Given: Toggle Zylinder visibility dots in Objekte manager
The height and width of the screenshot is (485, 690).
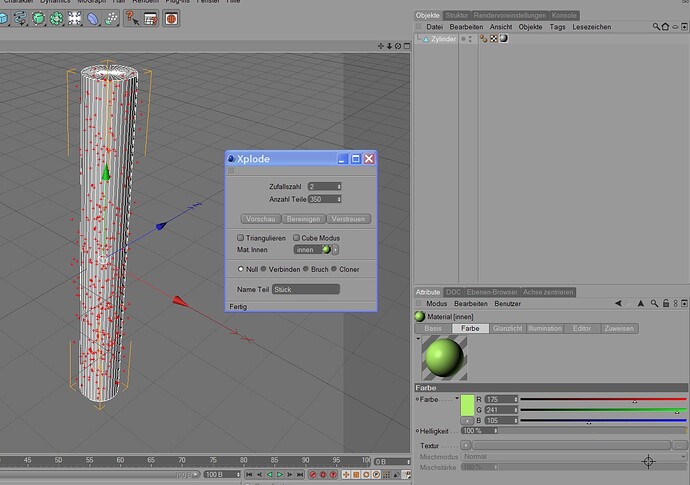Looking at the screenshot, I should (x=470, y=39).
